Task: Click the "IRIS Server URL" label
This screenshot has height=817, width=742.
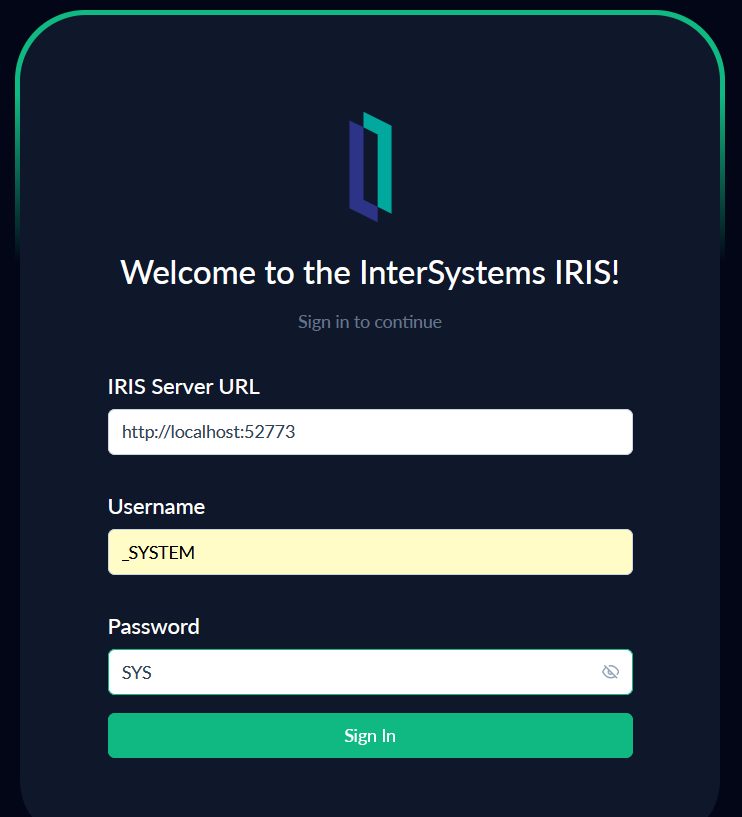Action: [x=183, y=387]
